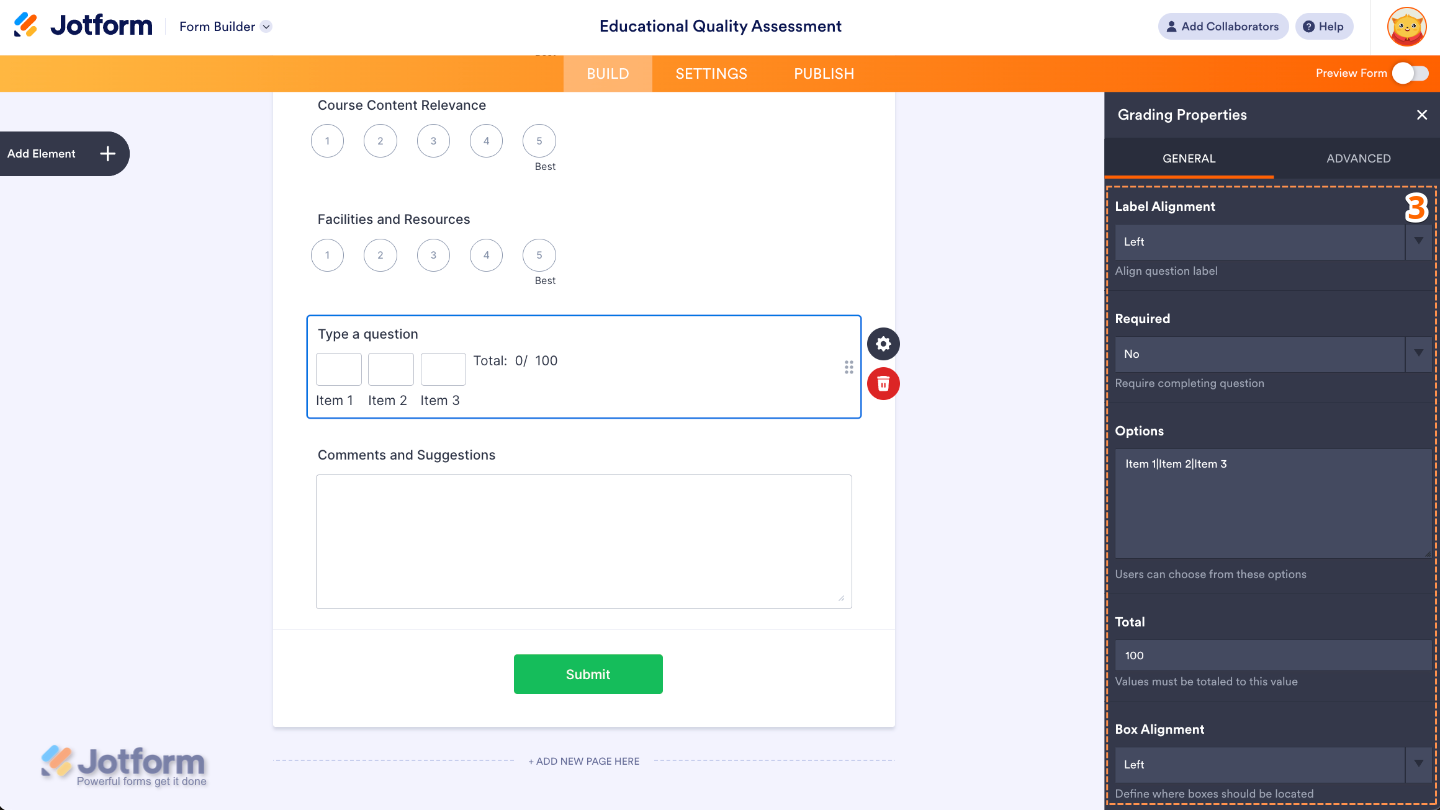Click inside the Comments and Suggestions text area
1440x810 pixels.
tap(584, 540)
